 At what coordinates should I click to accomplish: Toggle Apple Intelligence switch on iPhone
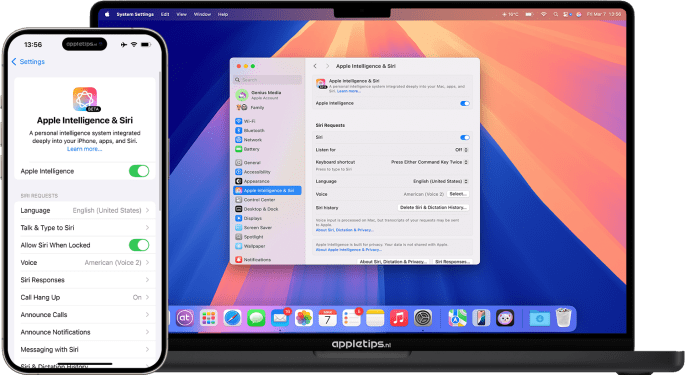pyautogui.click(x=139, y=171)
